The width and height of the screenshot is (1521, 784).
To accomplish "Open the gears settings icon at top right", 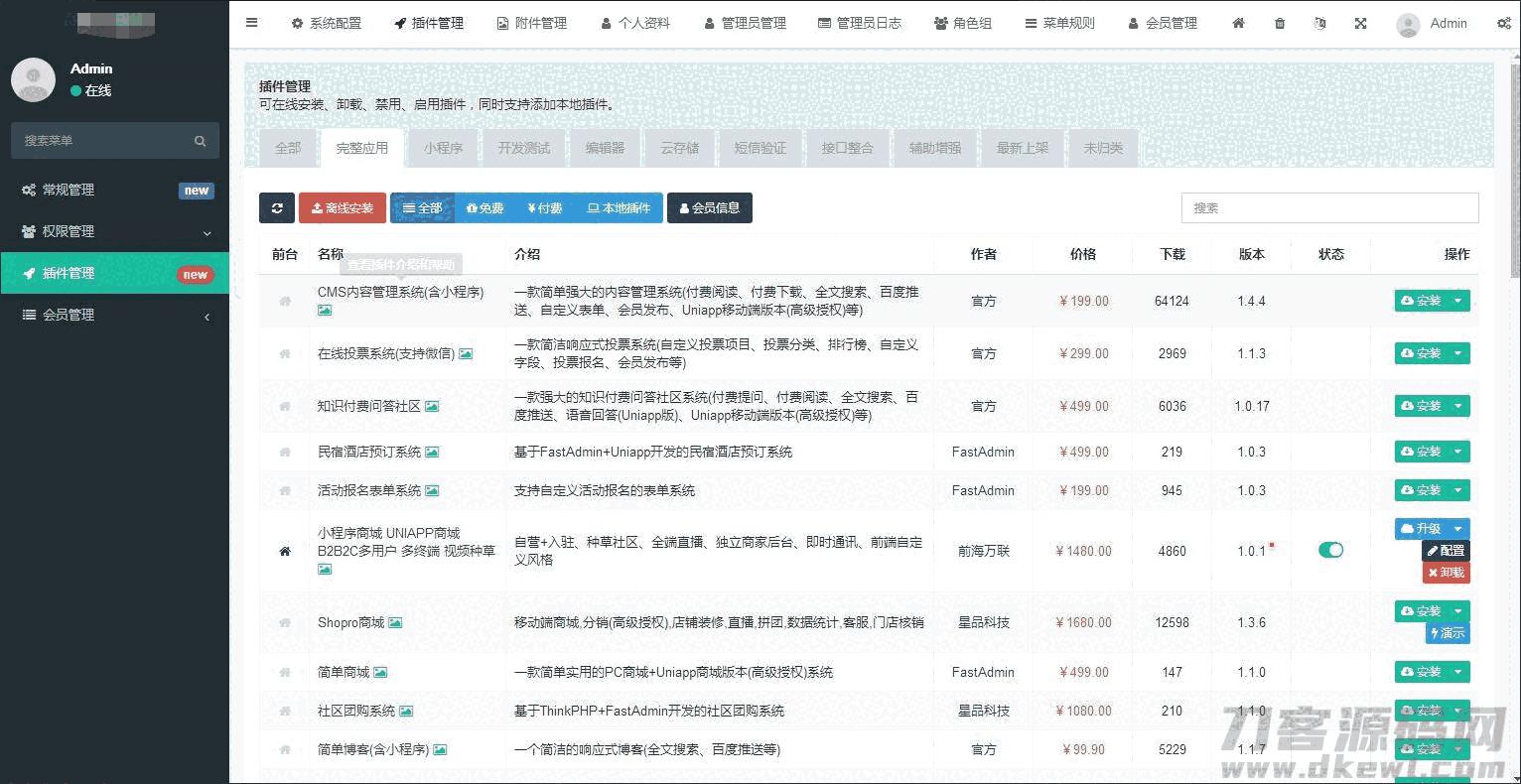I will [x=1503, y=23].
